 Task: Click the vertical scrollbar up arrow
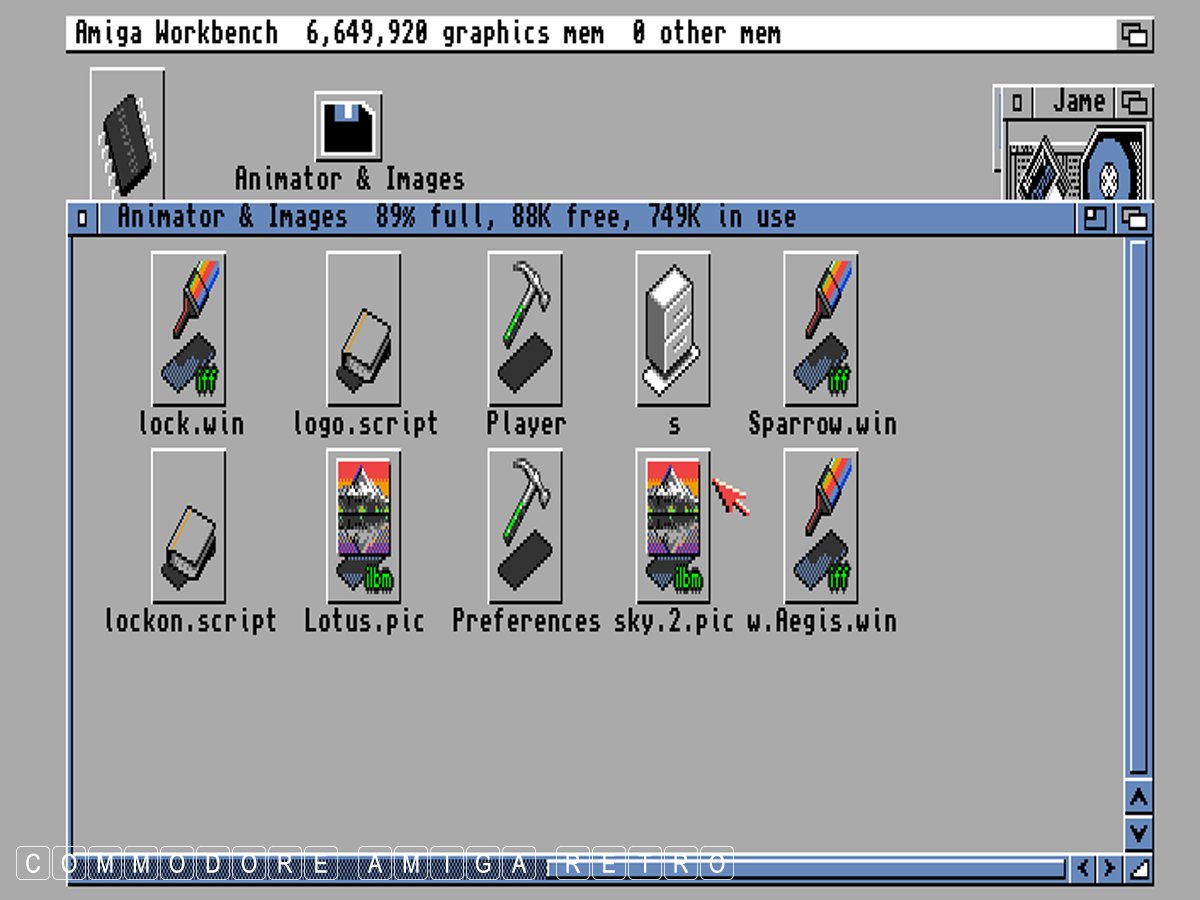pyautogui.click(x=1138, y=798)
